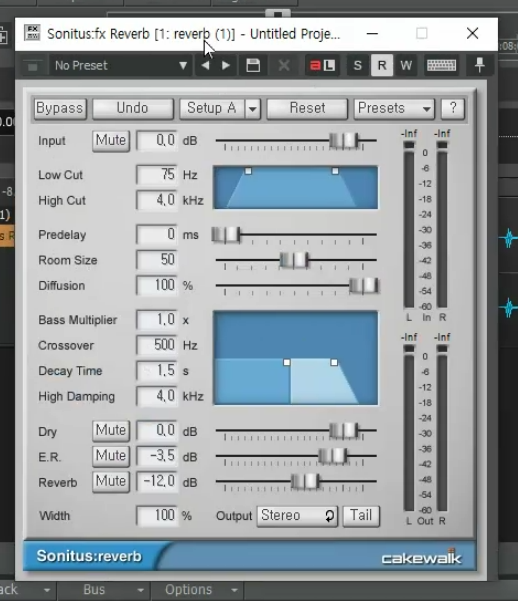The height and width of the screenshot is (601, 518).
Task: Click the Undo button
Action: point(133,109)
